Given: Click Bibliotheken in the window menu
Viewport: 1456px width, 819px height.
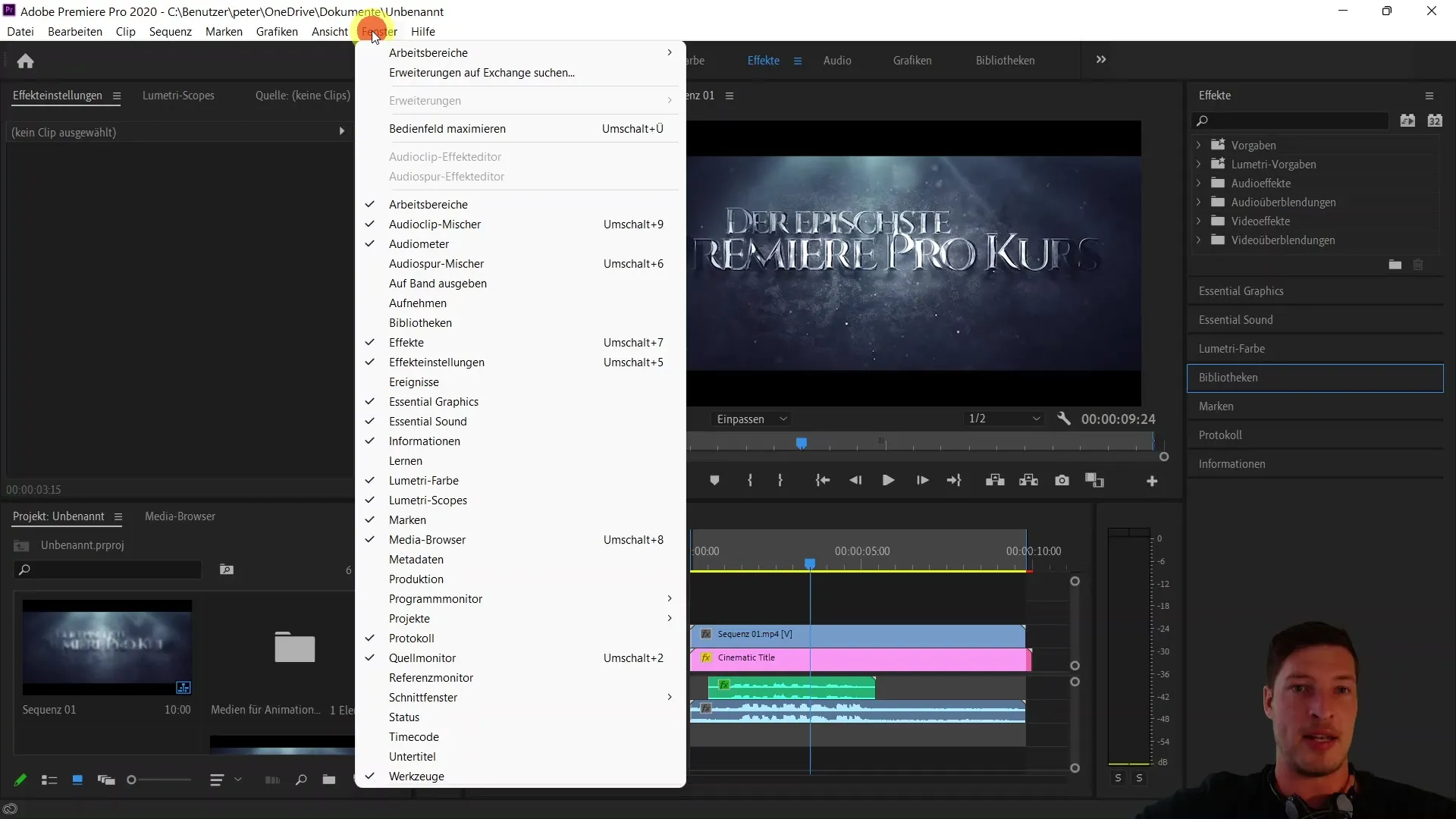Looking at the screenshot, I should (x=421, y=322).
